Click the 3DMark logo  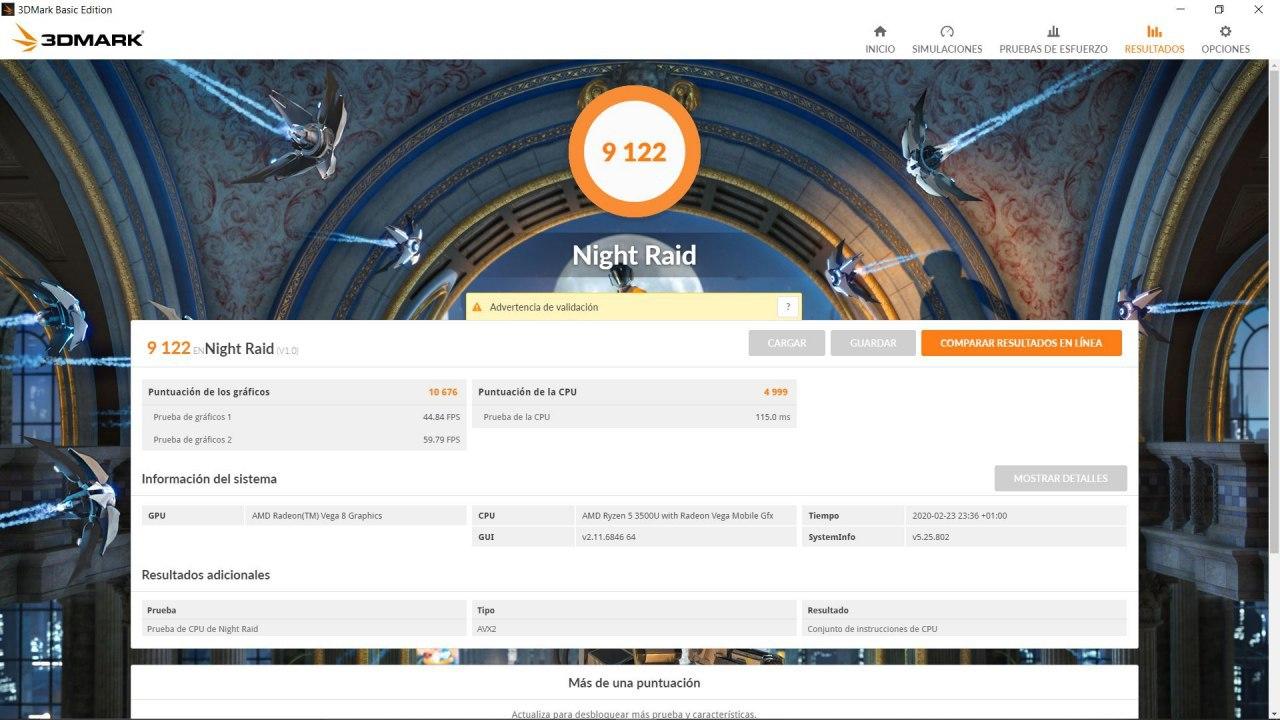80,38
